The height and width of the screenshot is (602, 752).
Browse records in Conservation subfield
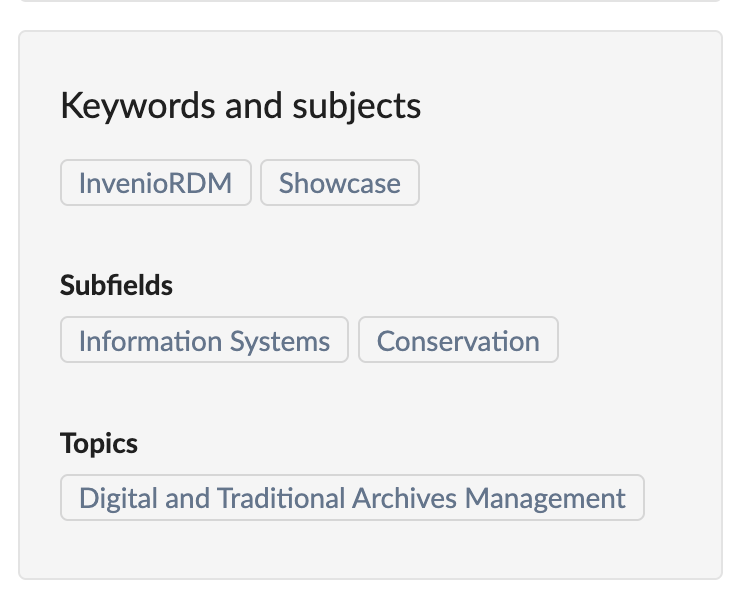[x=457, y=341]
